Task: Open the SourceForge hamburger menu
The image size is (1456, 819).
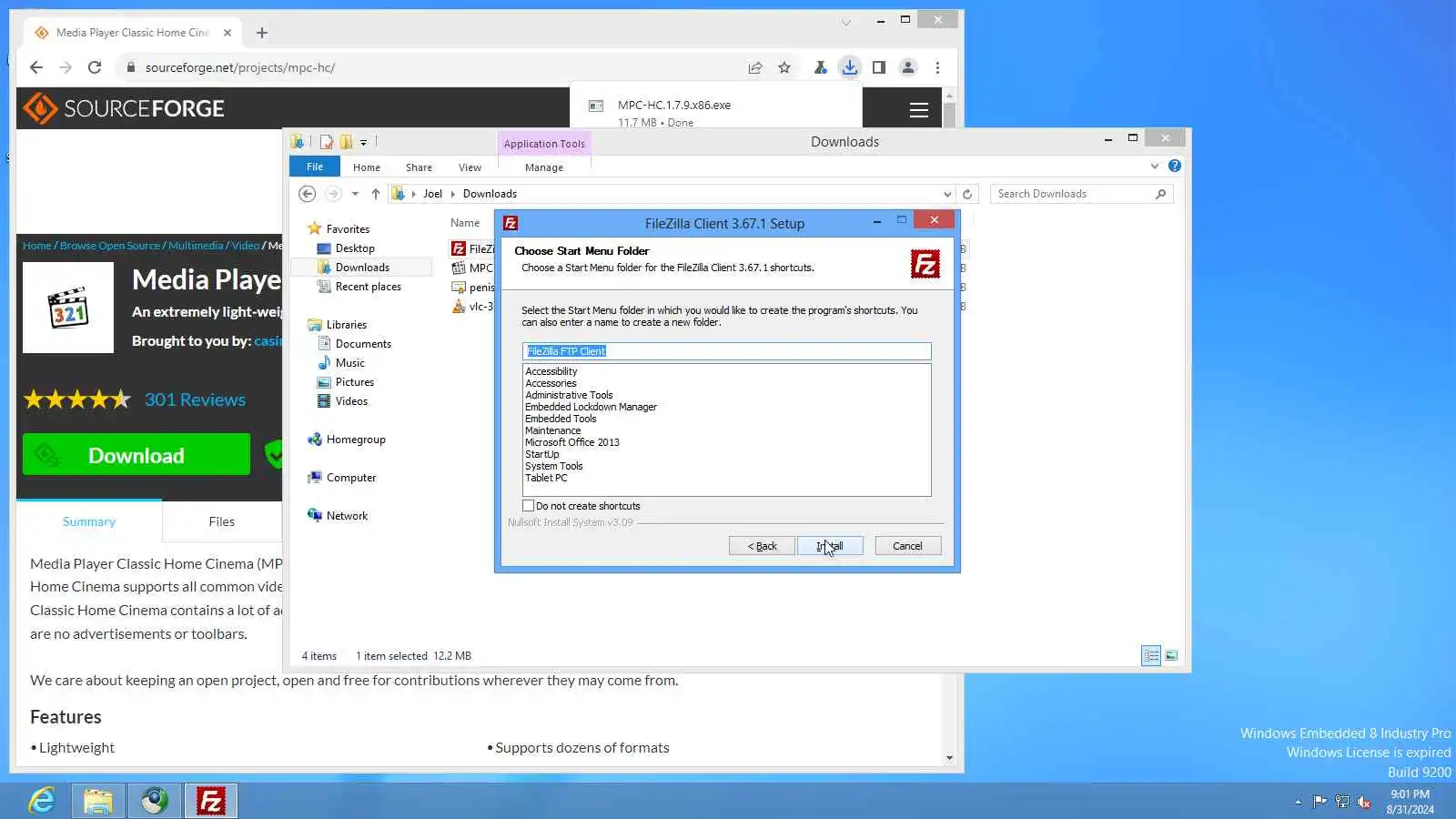Action: [919, 110]
